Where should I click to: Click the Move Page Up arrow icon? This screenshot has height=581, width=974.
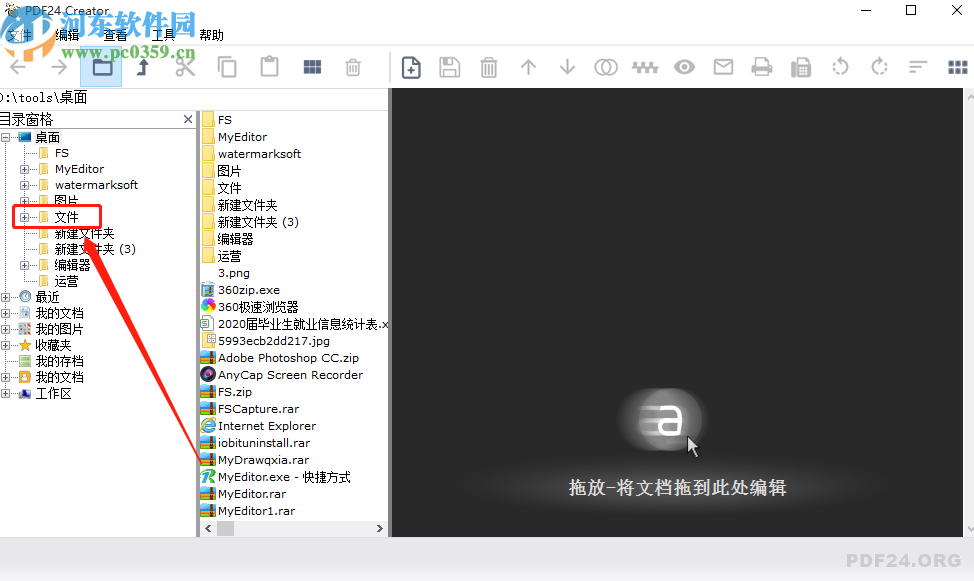(x=528, y=67)
